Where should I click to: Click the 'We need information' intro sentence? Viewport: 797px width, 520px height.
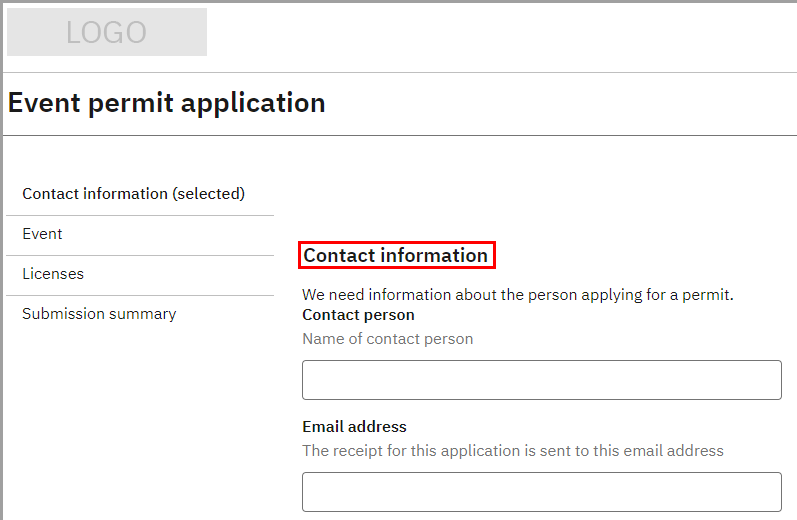point(517,296)
